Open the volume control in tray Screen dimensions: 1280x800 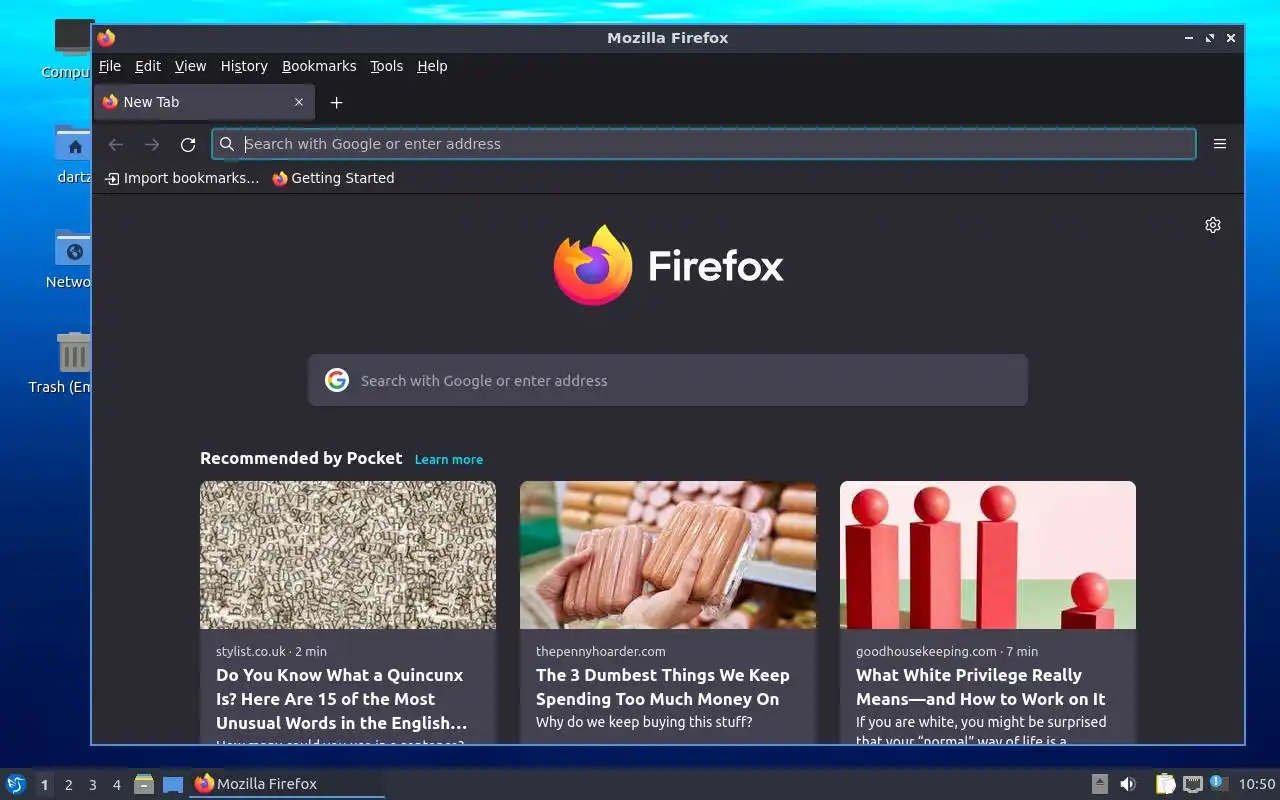1128,784
